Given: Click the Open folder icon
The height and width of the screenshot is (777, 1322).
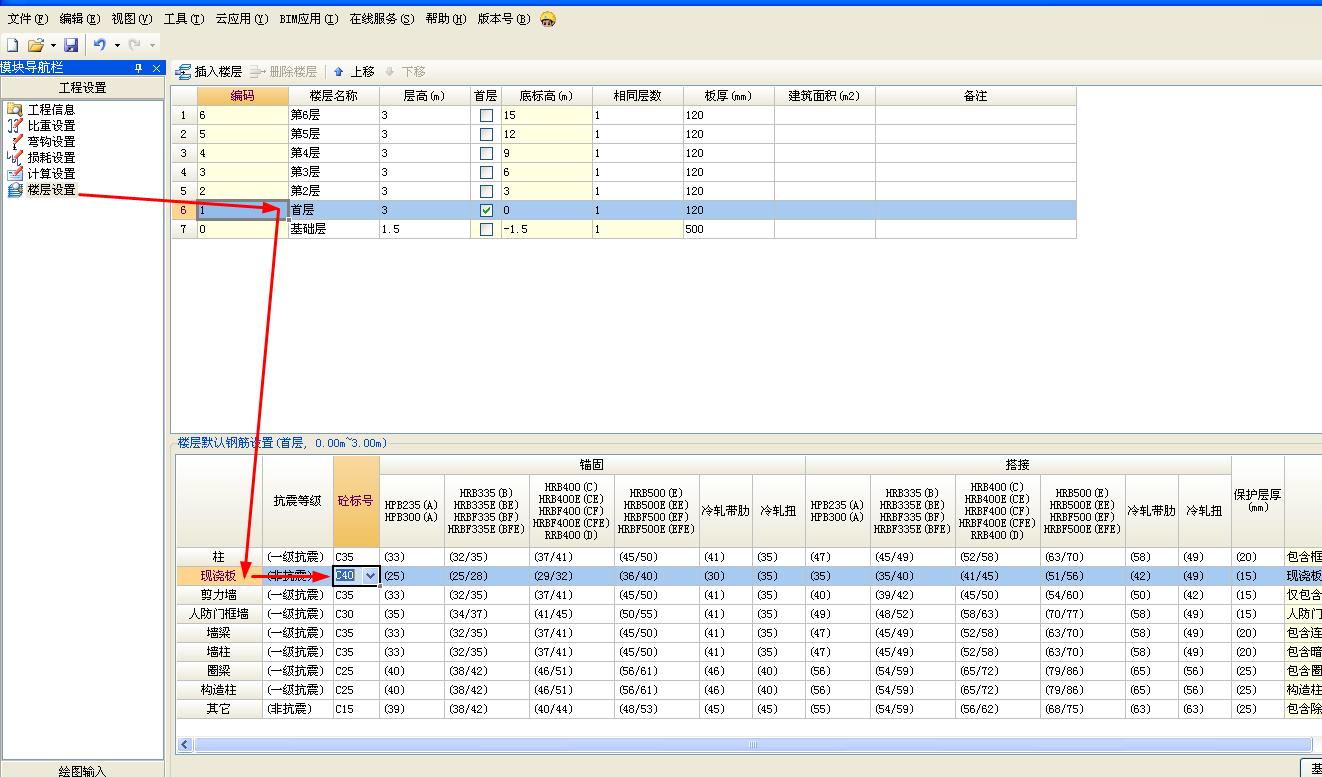Looking at the screenshot, I should pos(36,45).
